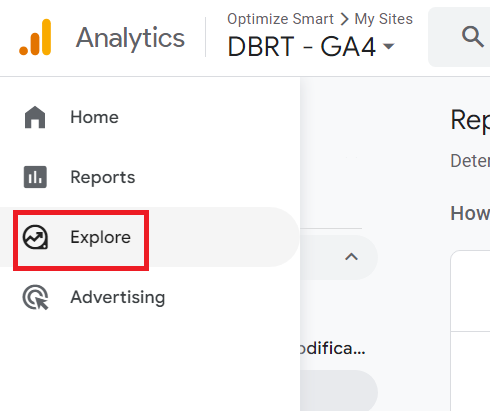The image size is (490, 411).
Task: Click the DBRT - GA4 property name
Action: (301, 47)
